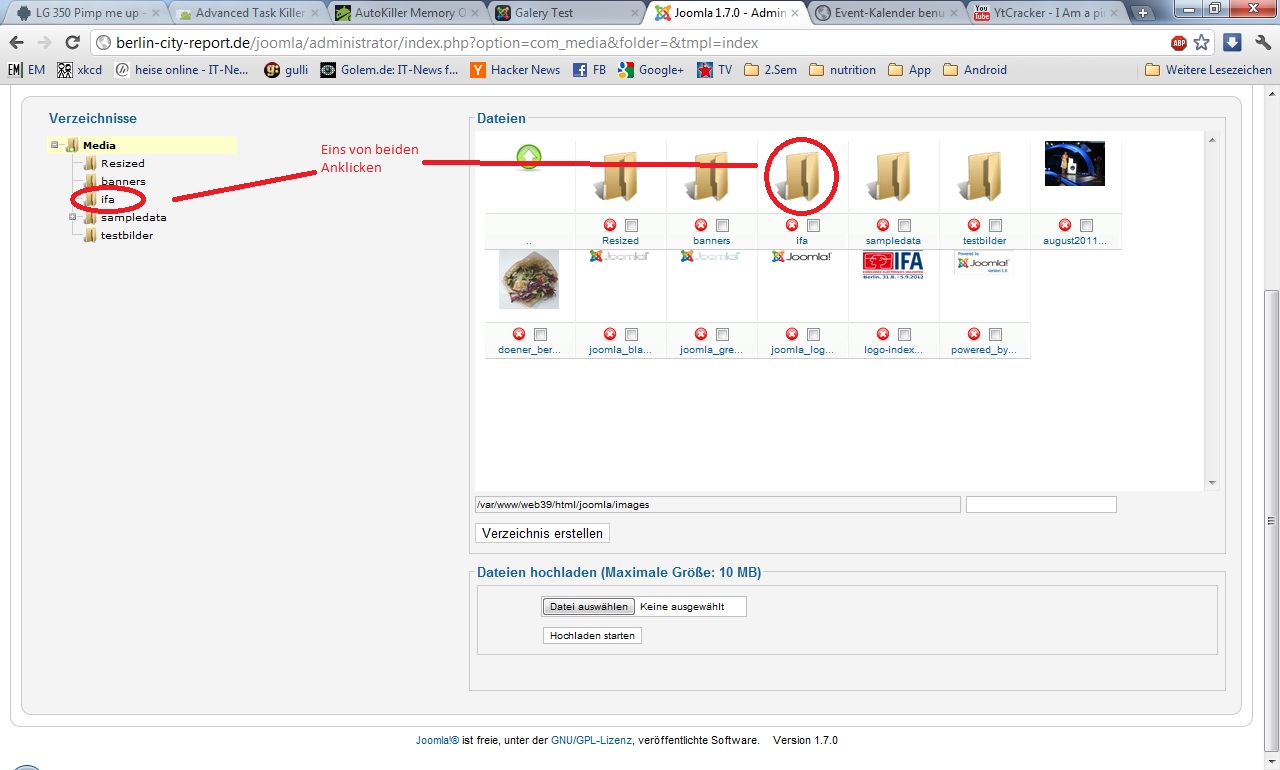Open the Weitere Lesezeichen bookmarks folder
Viewport: 1280px width, 770px height.
pyautogui.click(x=1208, y=70)
